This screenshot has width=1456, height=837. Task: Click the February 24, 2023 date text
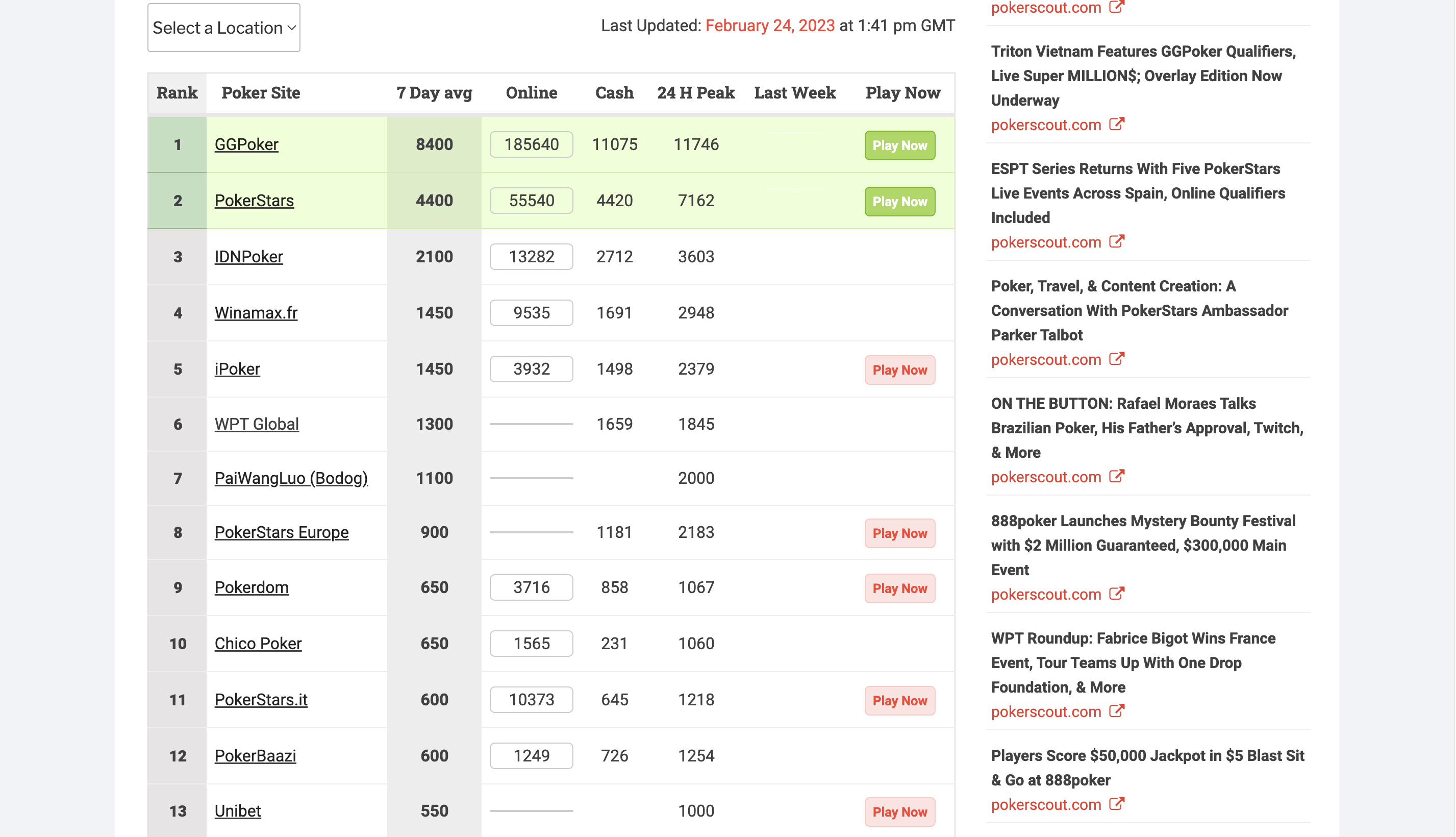coord(769,26)
